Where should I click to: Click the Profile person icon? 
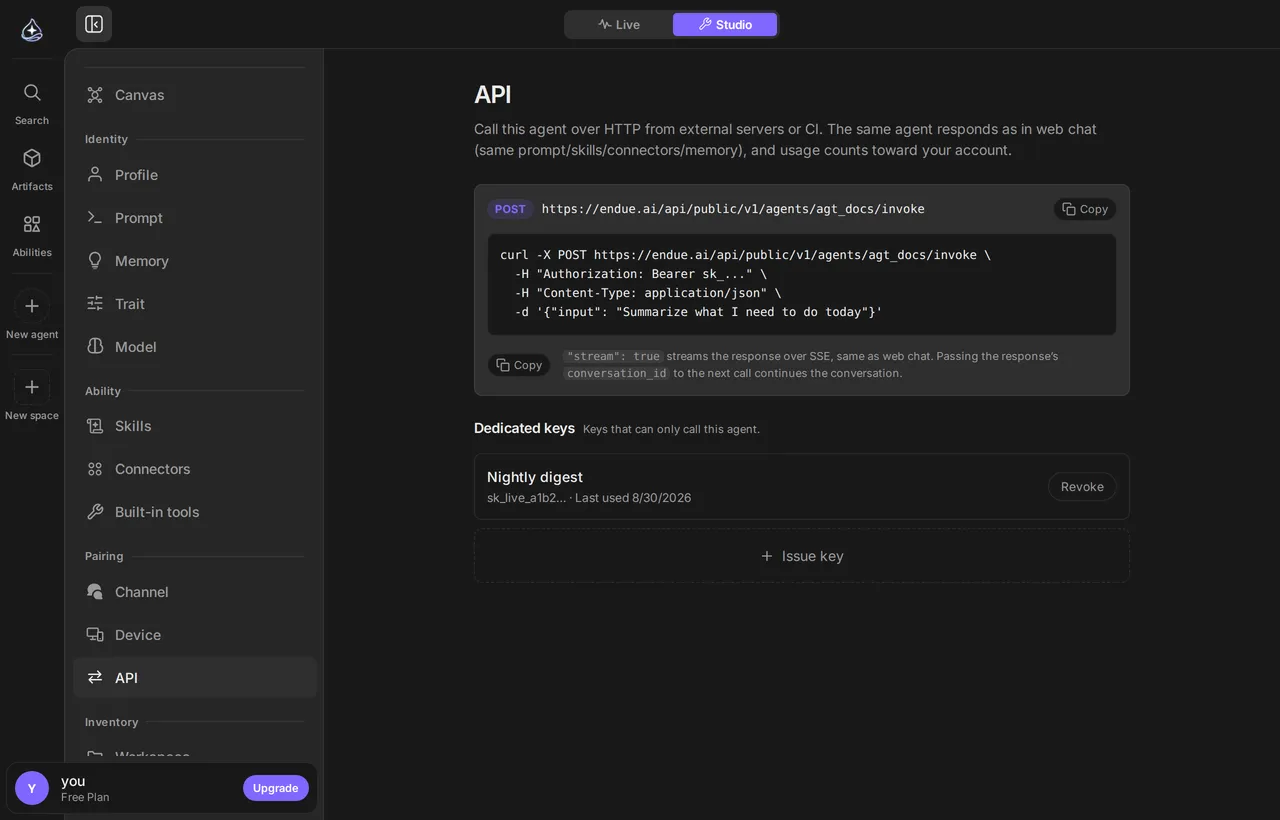point(95,174)
